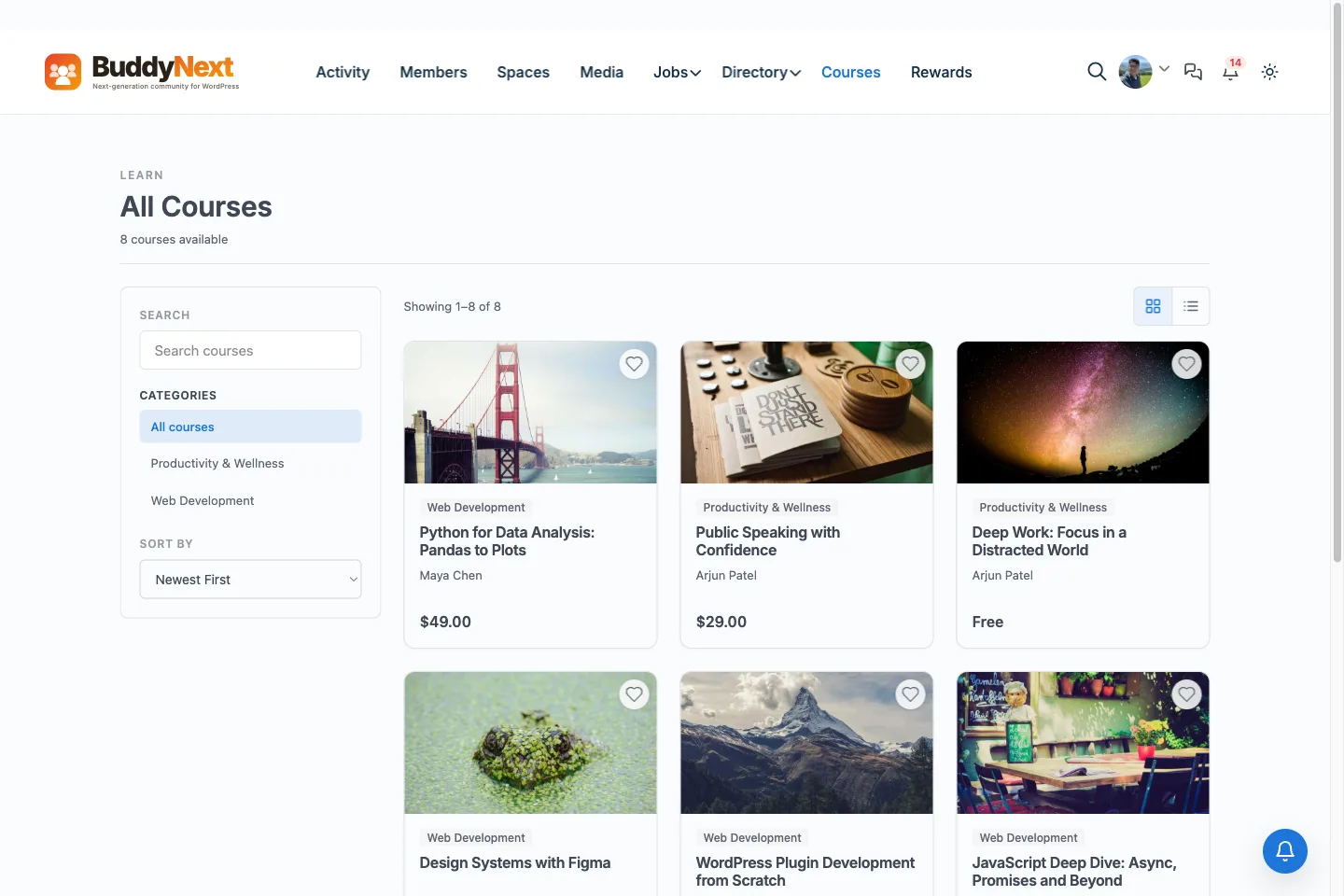Click the $29.00 price

coord(721,622)
